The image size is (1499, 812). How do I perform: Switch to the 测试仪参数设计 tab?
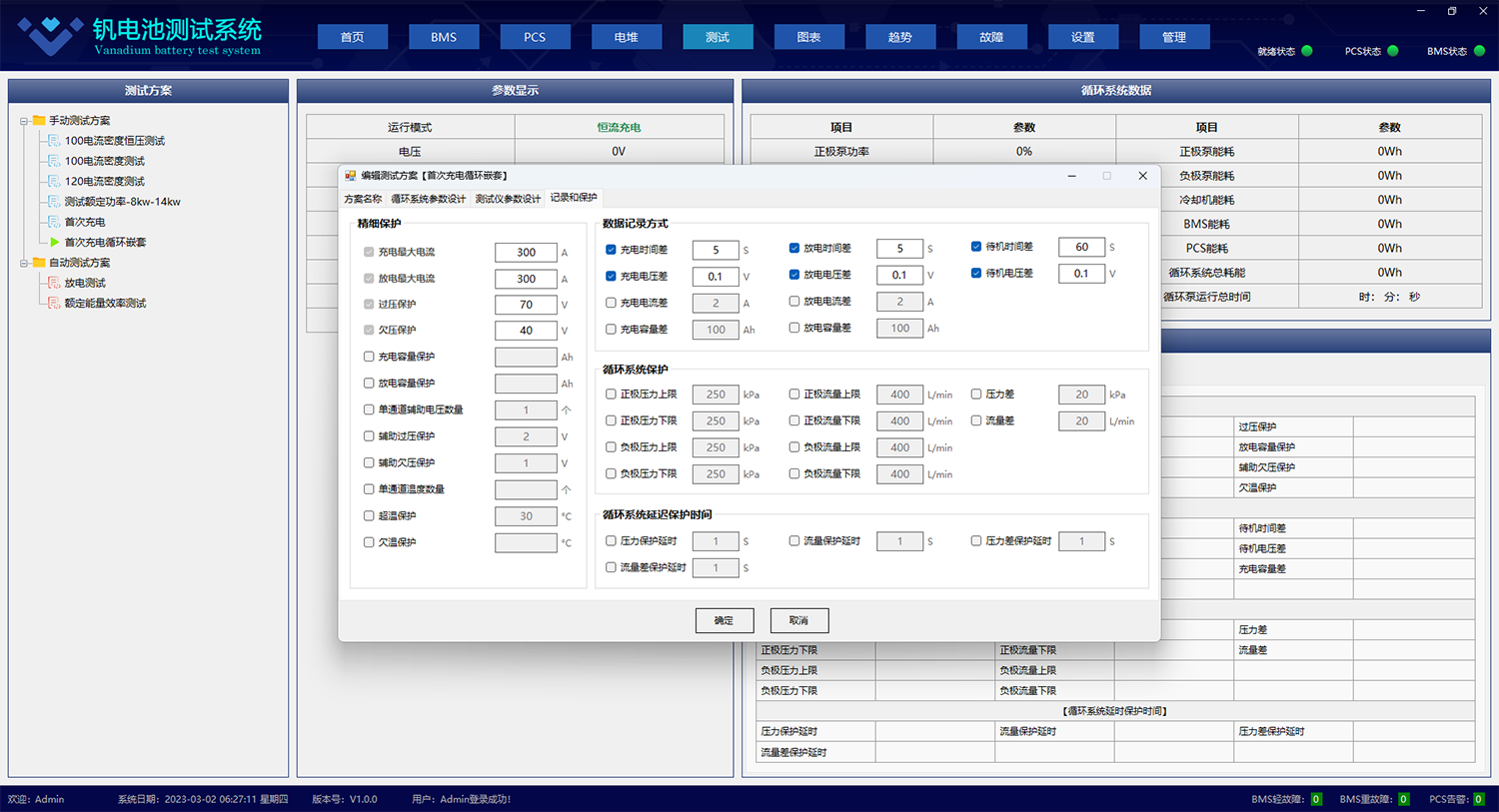click(508, 199)
